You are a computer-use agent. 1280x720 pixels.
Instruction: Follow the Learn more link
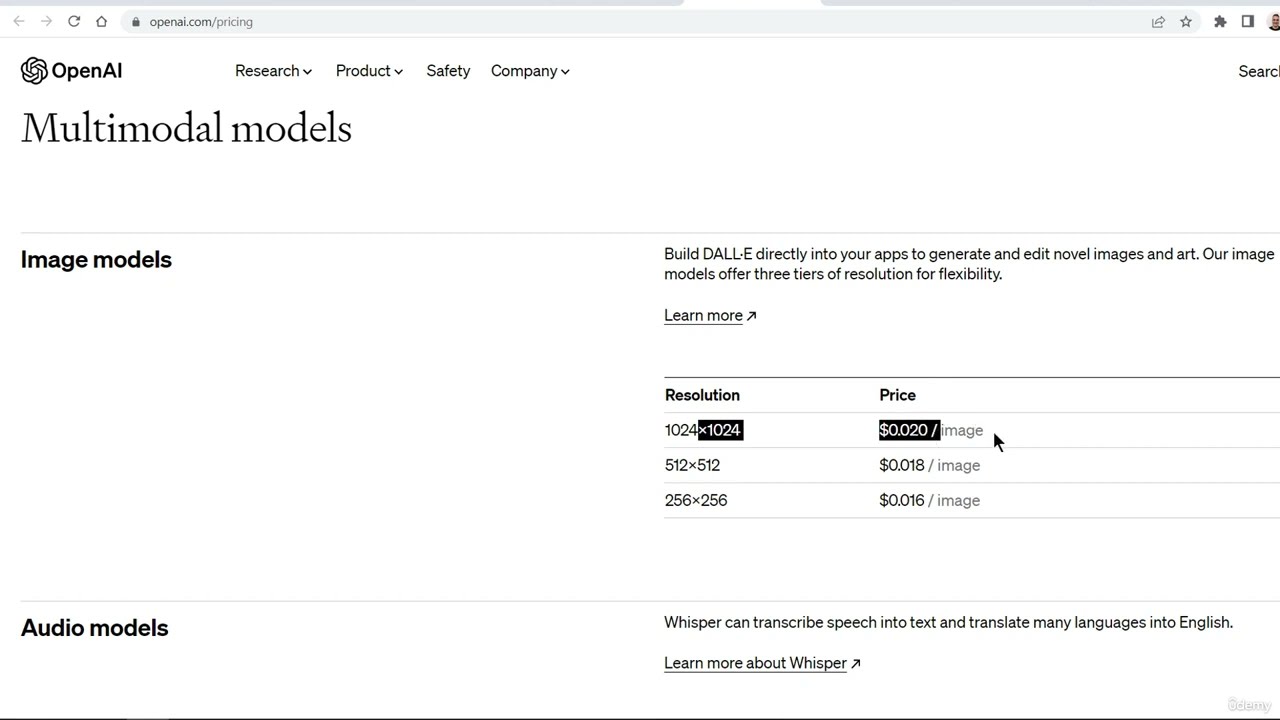coord(710,315)
